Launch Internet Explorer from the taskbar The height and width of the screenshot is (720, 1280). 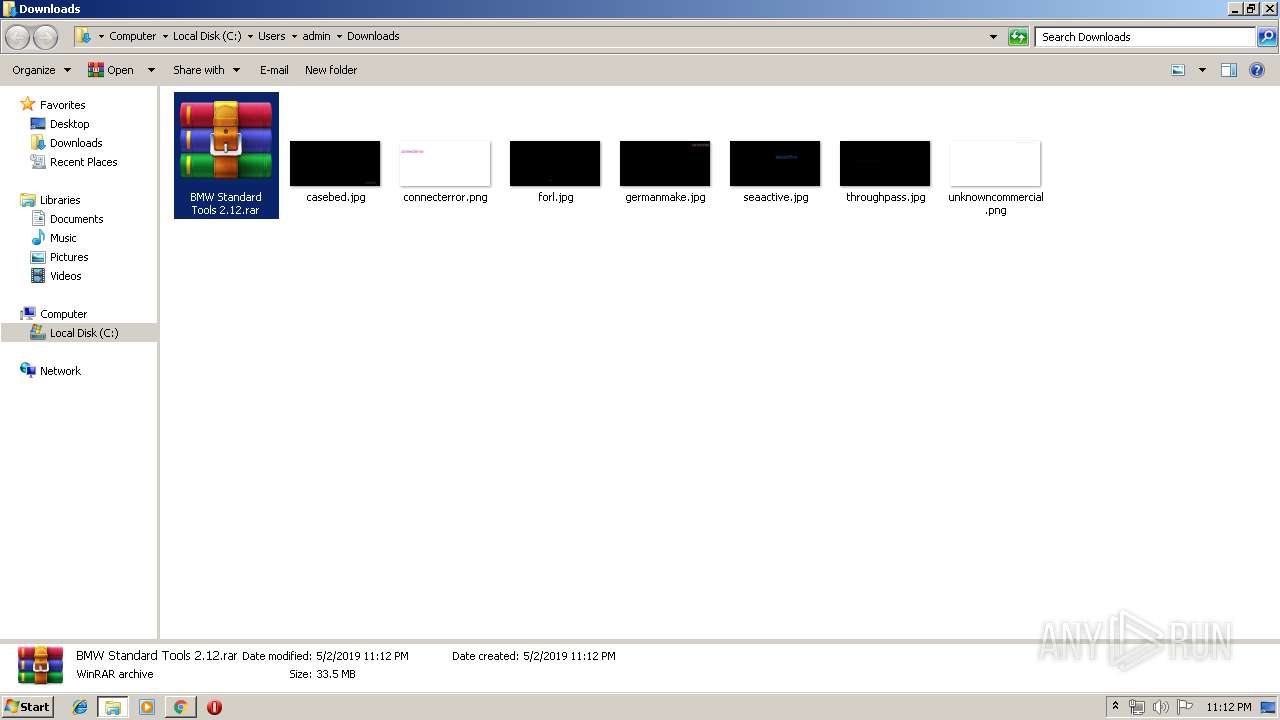80,707
